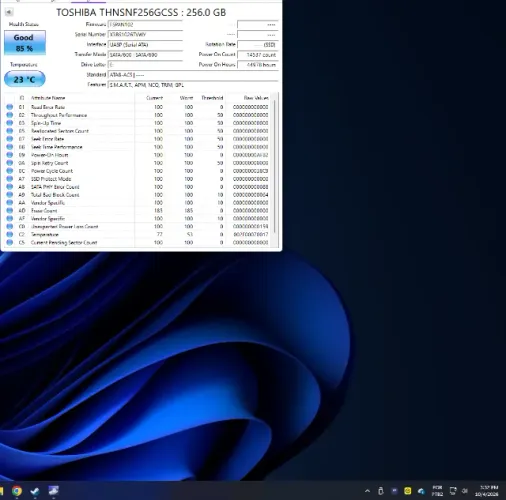Click the 23 °C temperature button
This screenshot has height=500, width=506.
[x=25, y=79]
